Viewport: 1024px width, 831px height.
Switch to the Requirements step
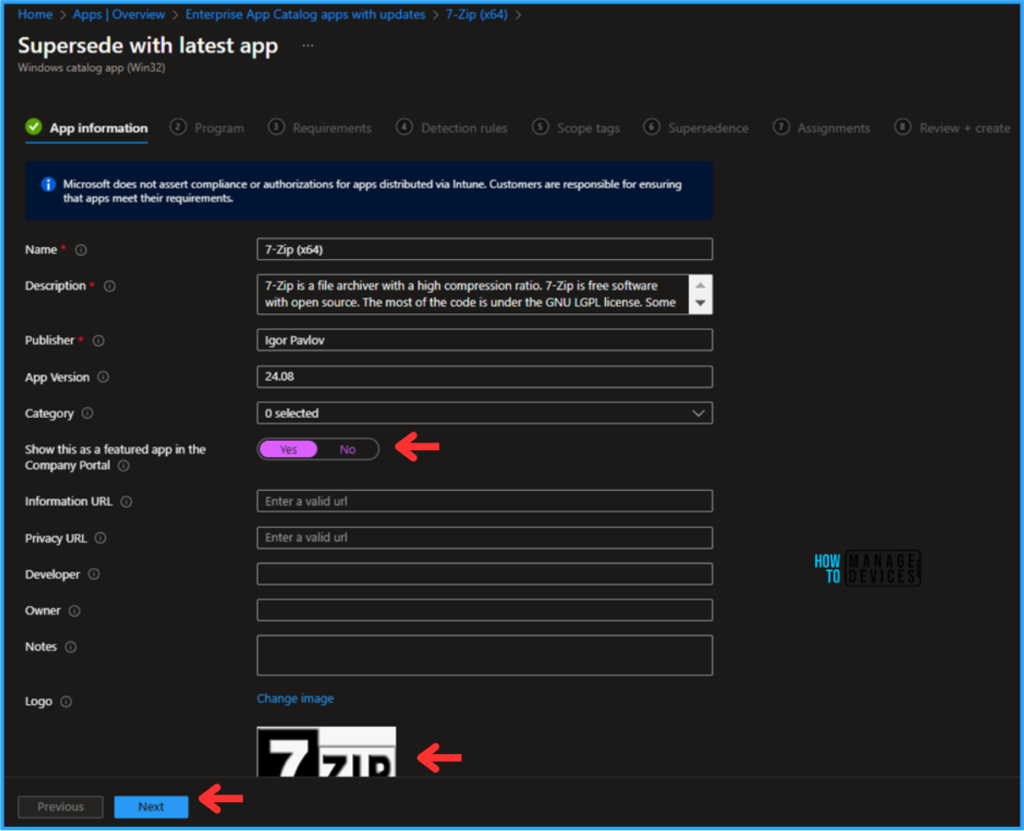click(x=320, y=128)
